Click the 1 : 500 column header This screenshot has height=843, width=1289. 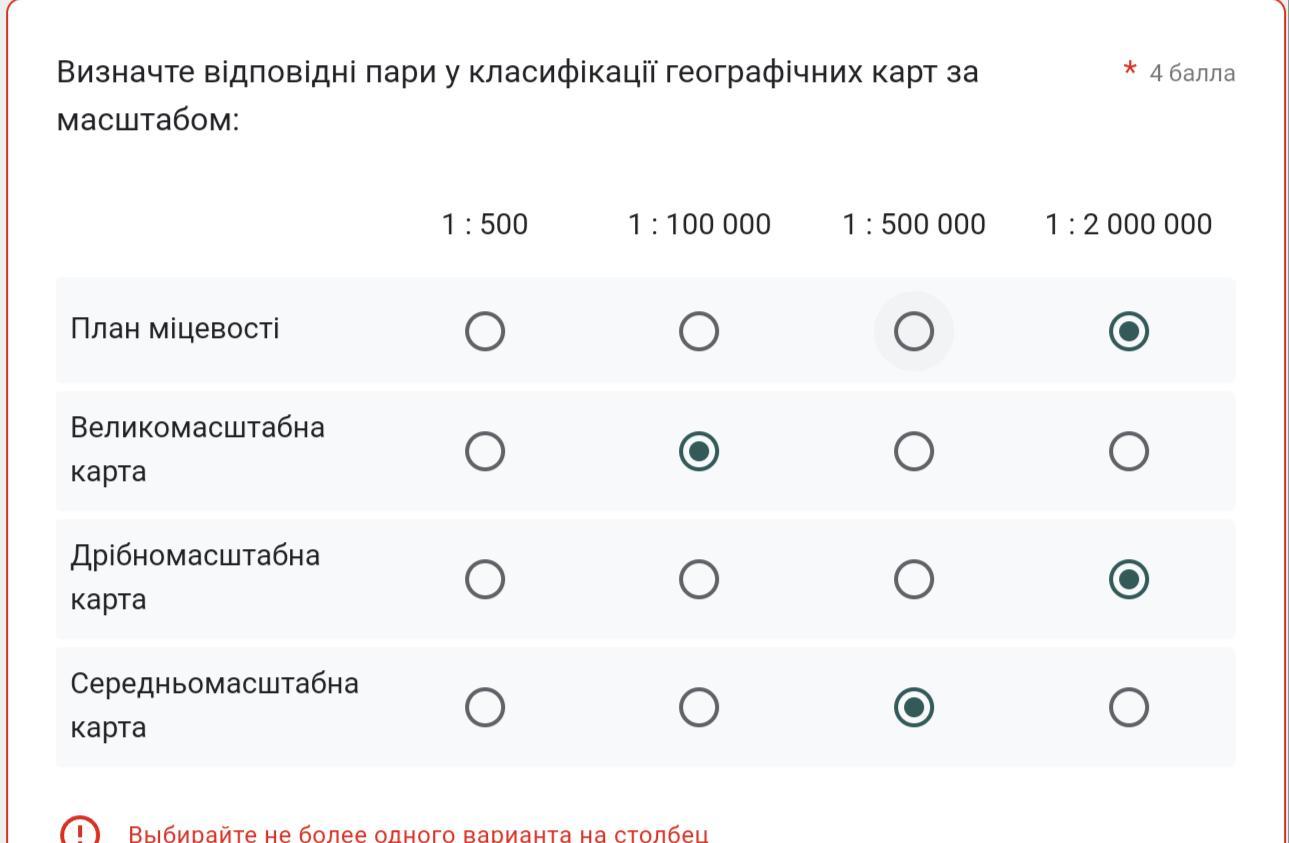[485, 225]
